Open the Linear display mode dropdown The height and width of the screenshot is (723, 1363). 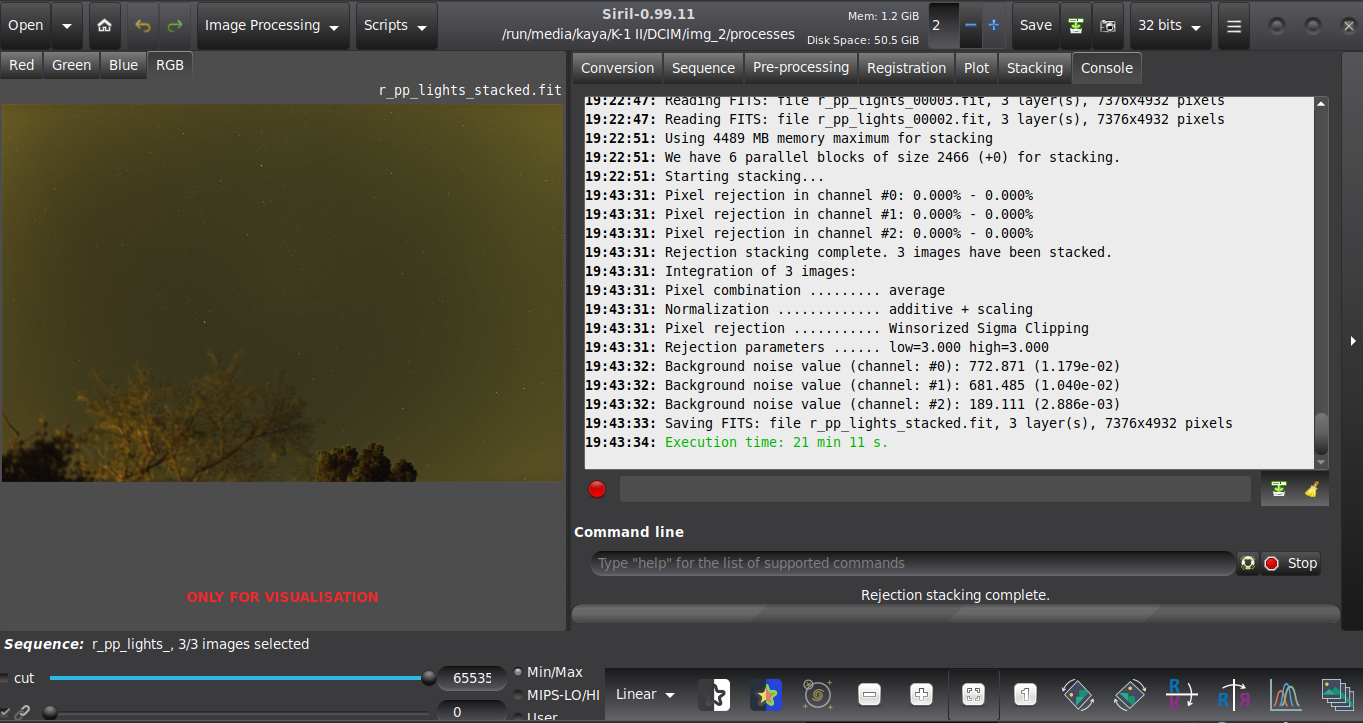tap(645, 694)
